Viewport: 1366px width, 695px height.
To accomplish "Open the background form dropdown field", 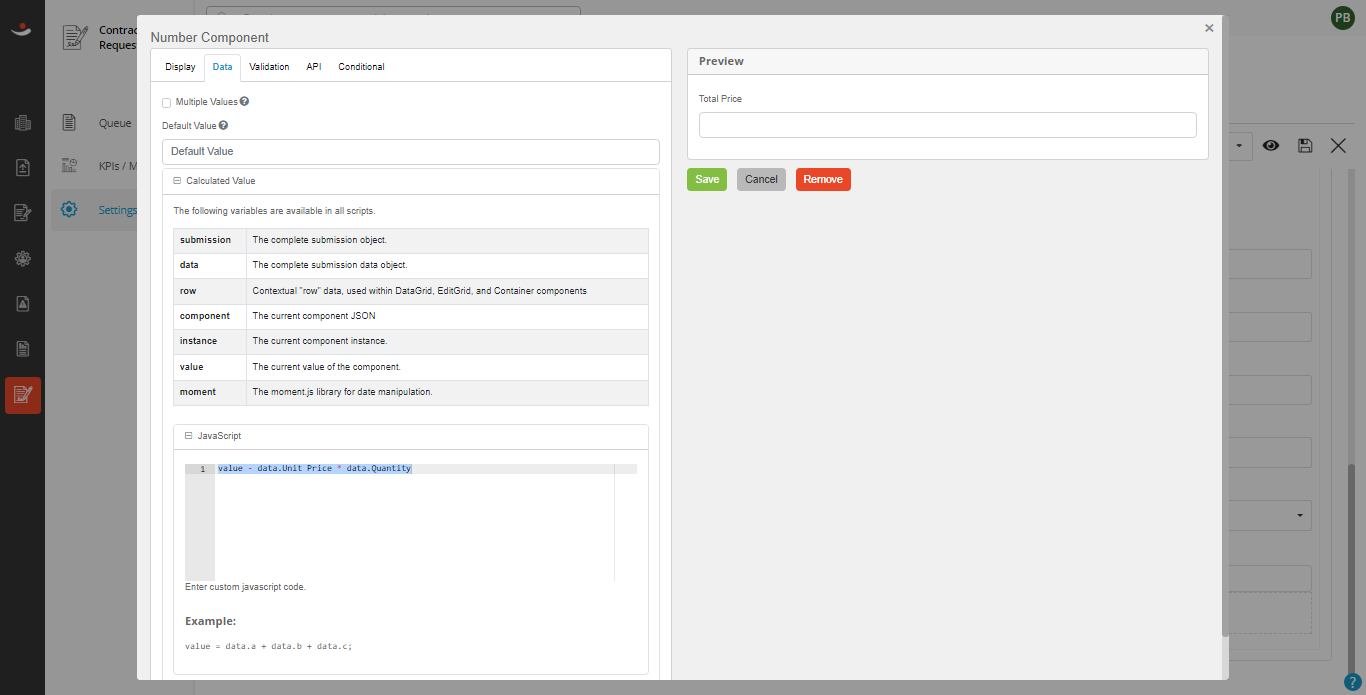I will click(x=1270, y=516).
